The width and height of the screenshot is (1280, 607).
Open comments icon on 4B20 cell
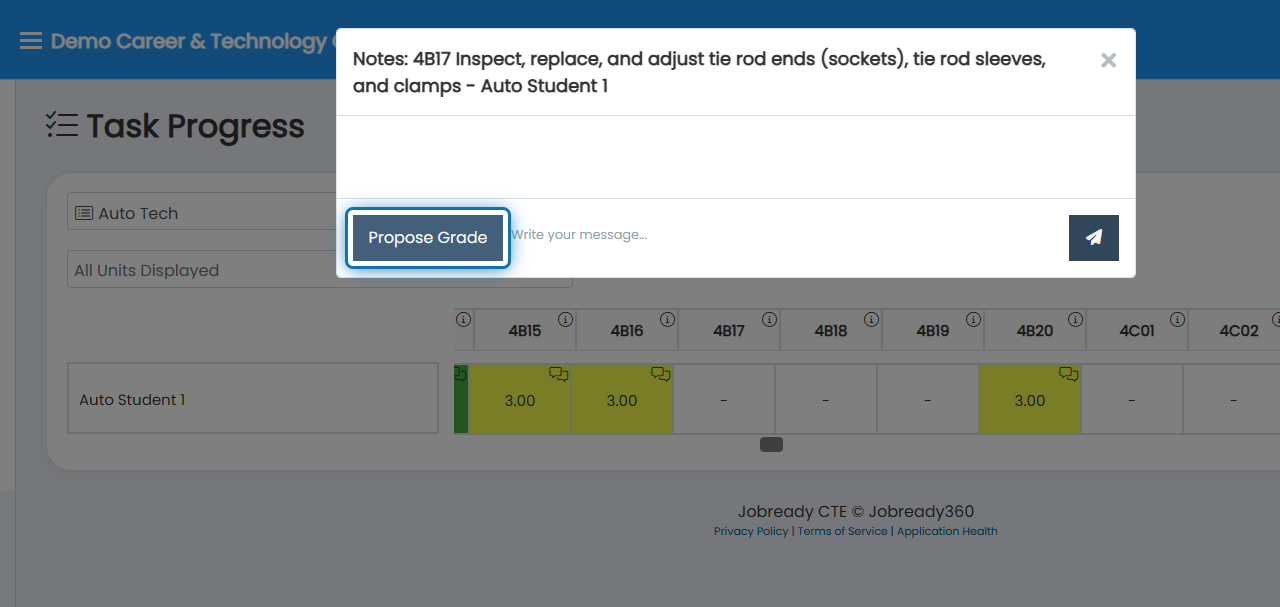[1069, 374]
